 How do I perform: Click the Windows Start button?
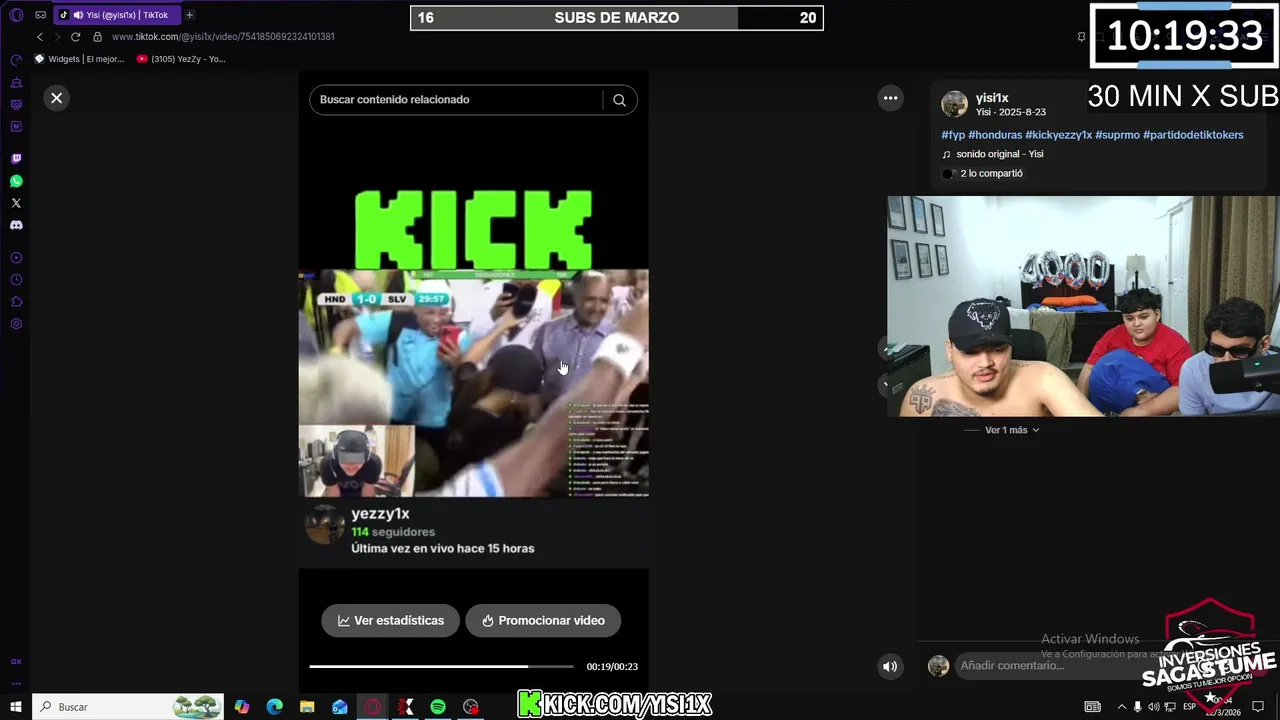pos(15,707)
